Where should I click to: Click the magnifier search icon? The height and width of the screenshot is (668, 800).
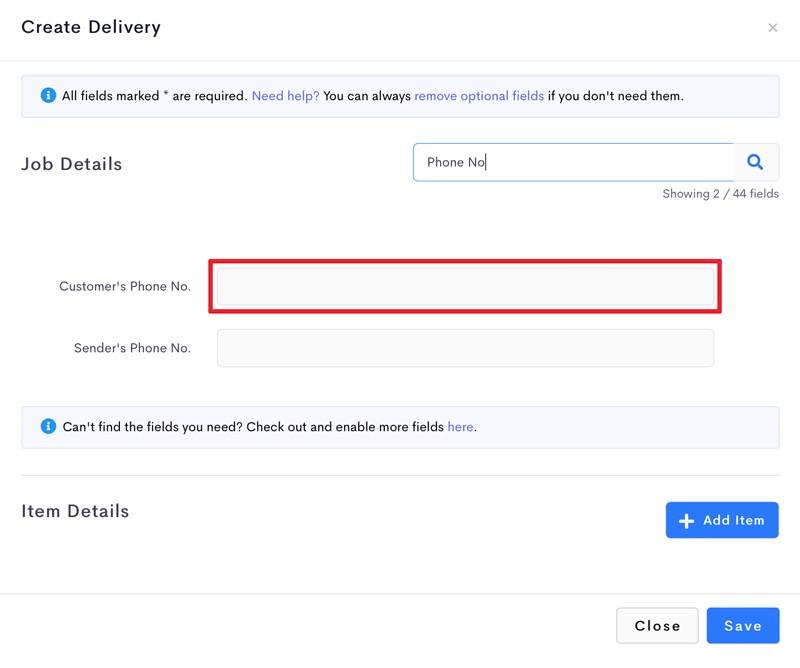point(755,162)
